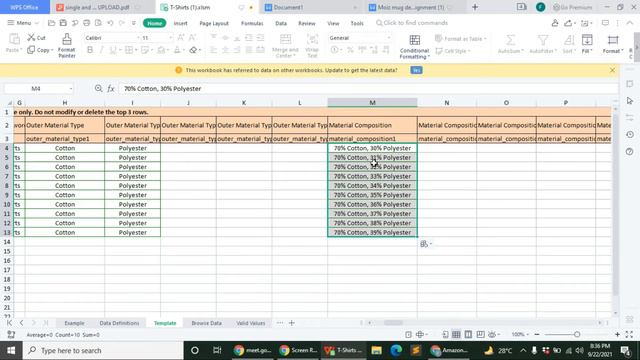Open the View ribbon tab
This screenshot has height=360, width=640.
click(333, 23)
